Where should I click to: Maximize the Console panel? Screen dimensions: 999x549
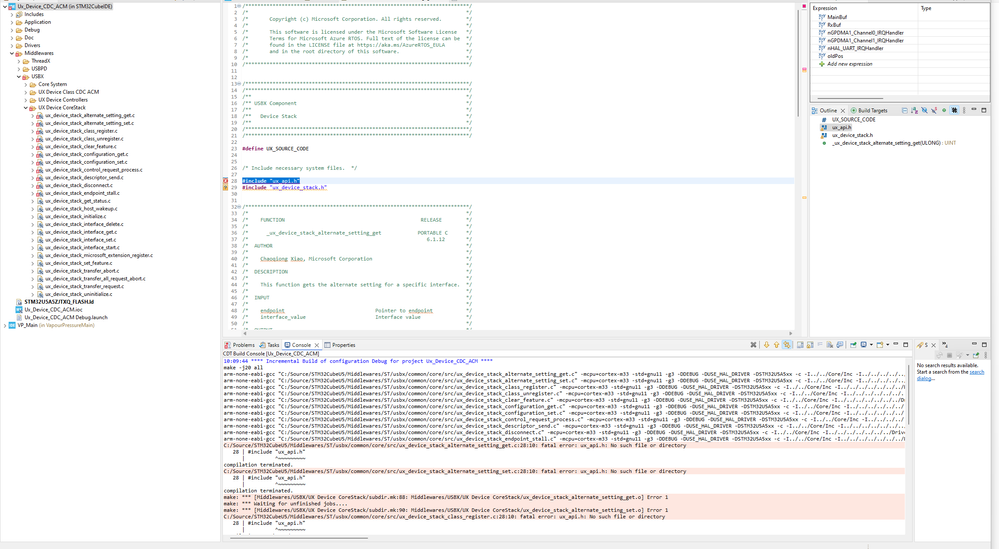[x=905, y=345]
